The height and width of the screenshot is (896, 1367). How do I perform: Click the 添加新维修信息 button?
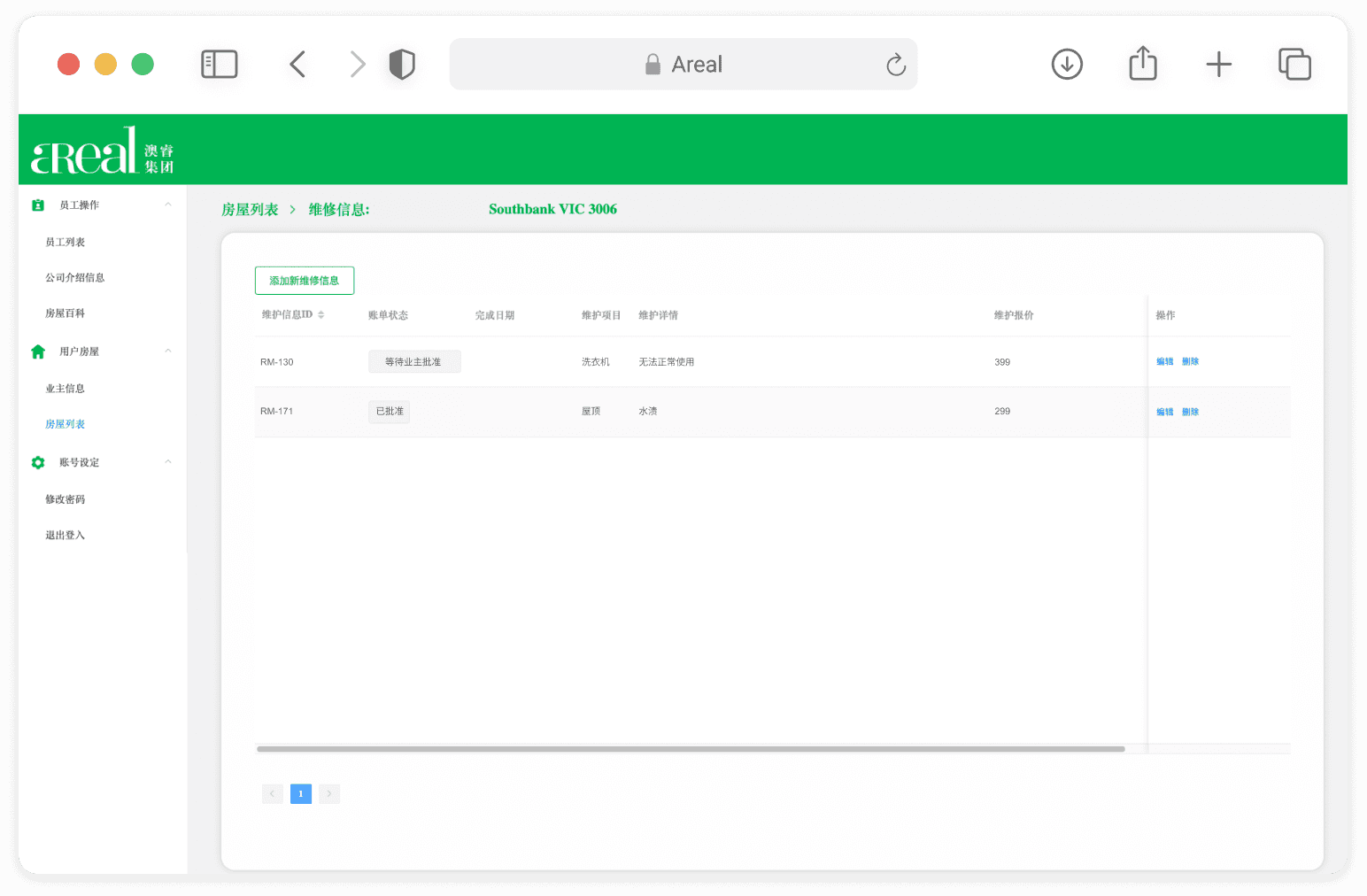click(x=305, y=281)
